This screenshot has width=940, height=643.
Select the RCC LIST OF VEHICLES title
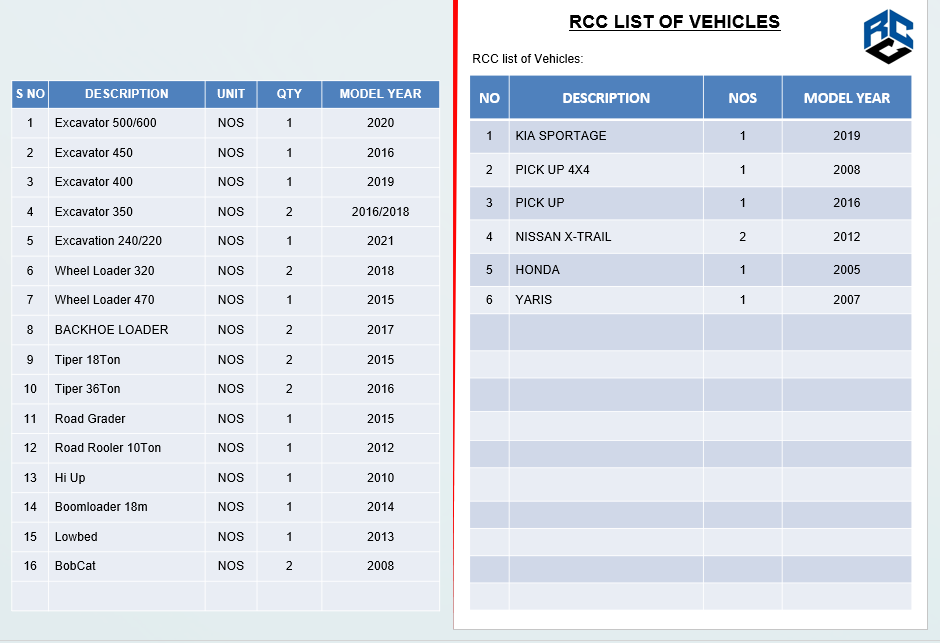point(674,22)
